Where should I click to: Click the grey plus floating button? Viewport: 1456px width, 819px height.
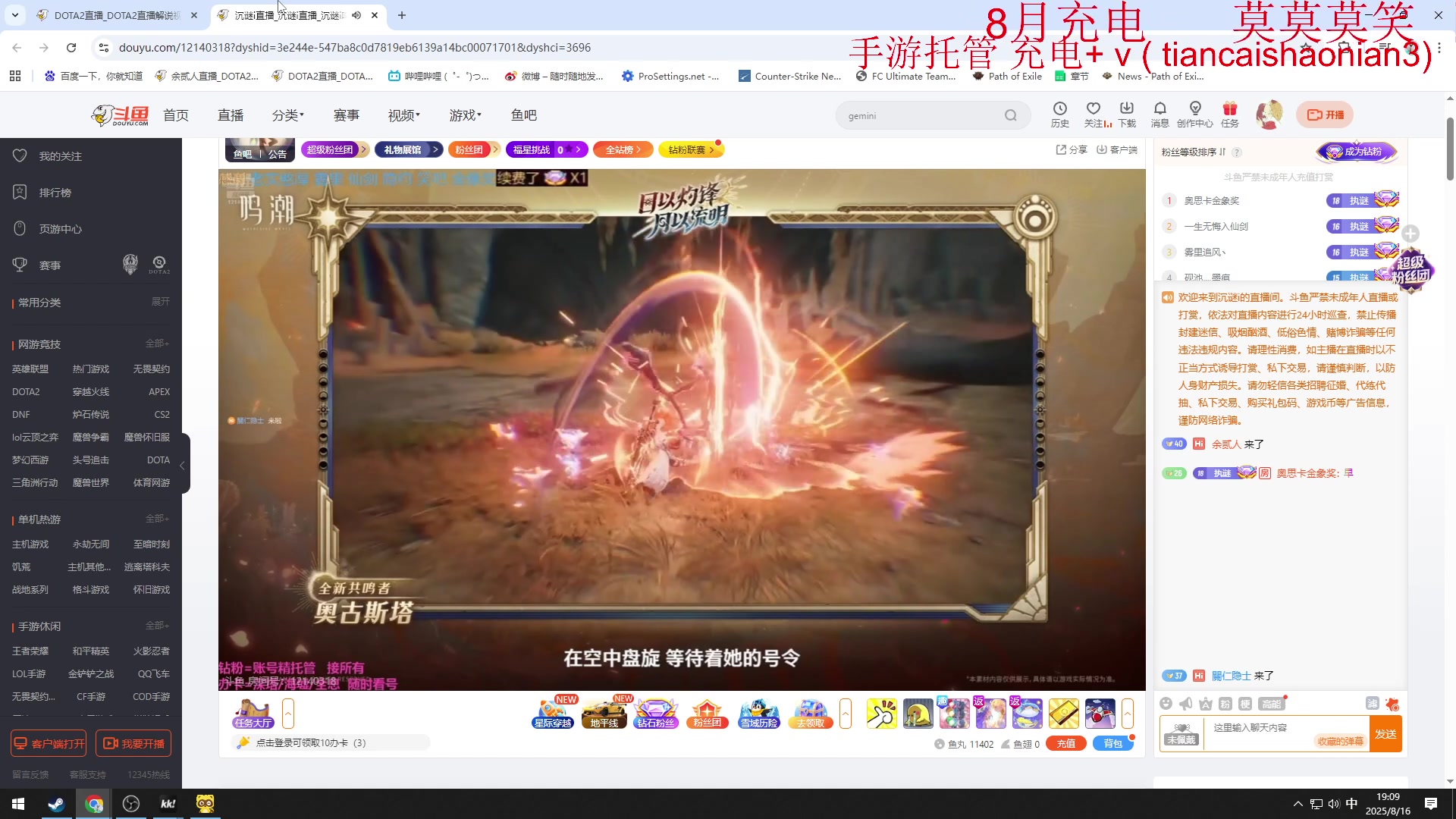click(1410, 234)
